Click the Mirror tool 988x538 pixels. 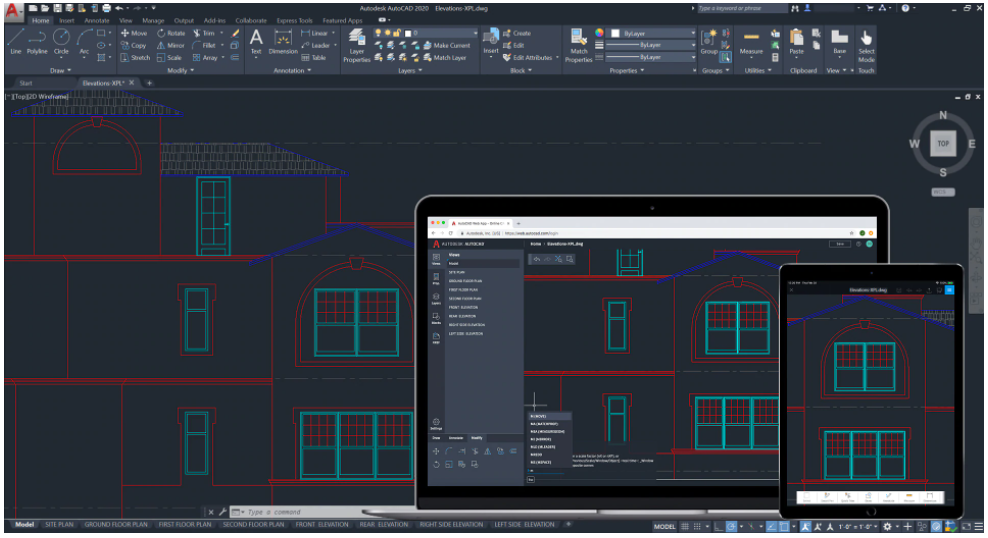[x=171, y=45]
